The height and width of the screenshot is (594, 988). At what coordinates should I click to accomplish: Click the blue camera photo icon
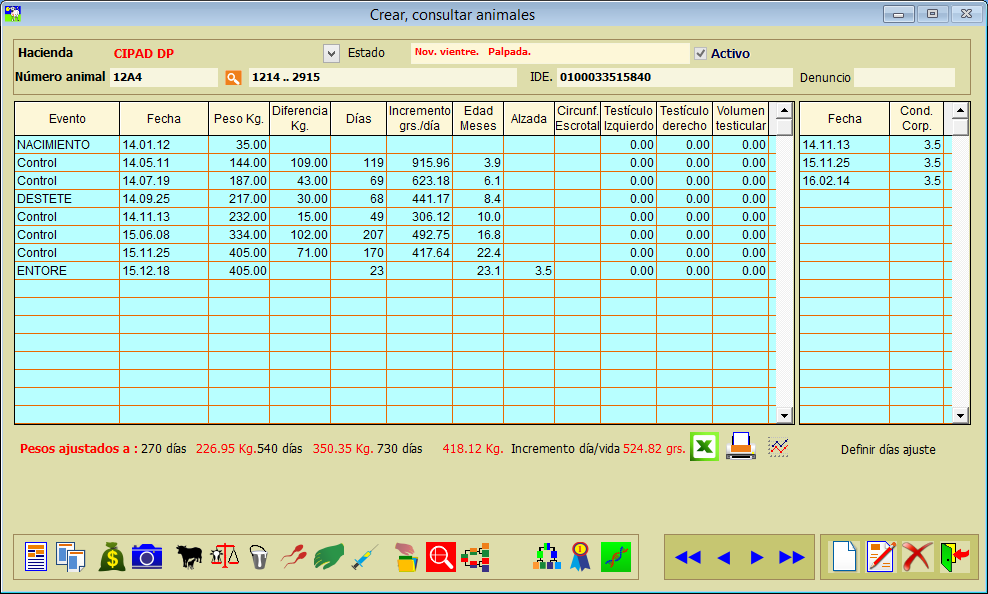pos(147,556)
